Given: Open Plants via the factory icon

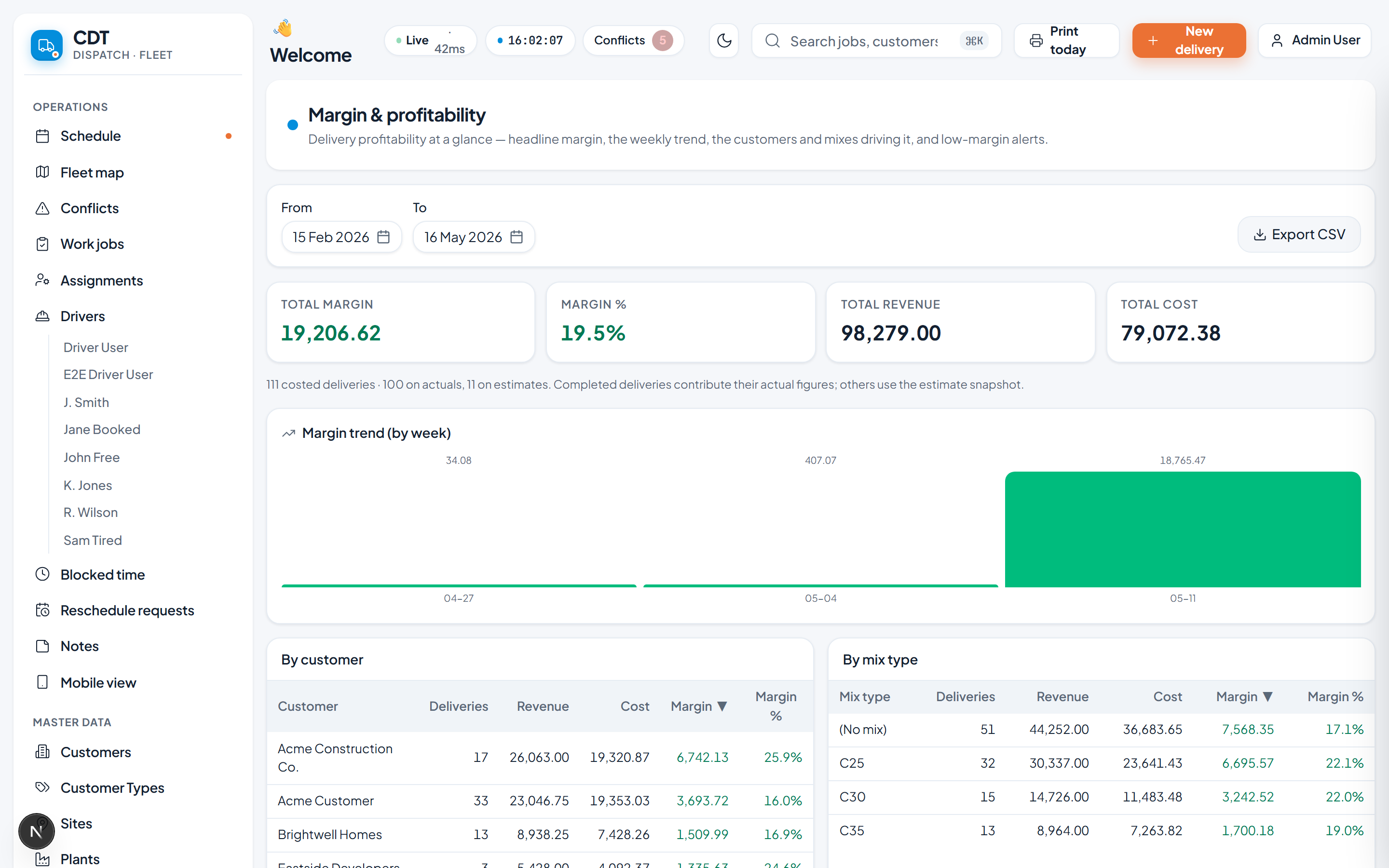Looking at the screenshot, I should tap(42, 859).
